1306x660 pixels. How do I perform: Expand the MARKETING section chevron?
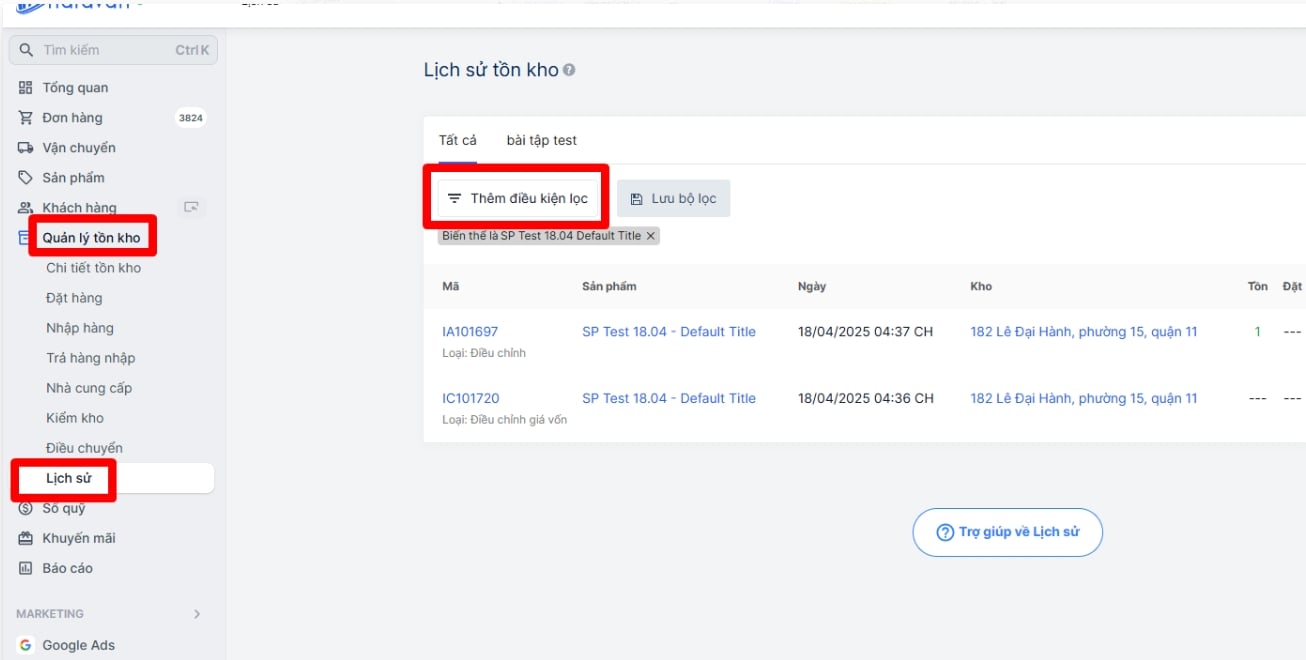[x=197, y=614]
